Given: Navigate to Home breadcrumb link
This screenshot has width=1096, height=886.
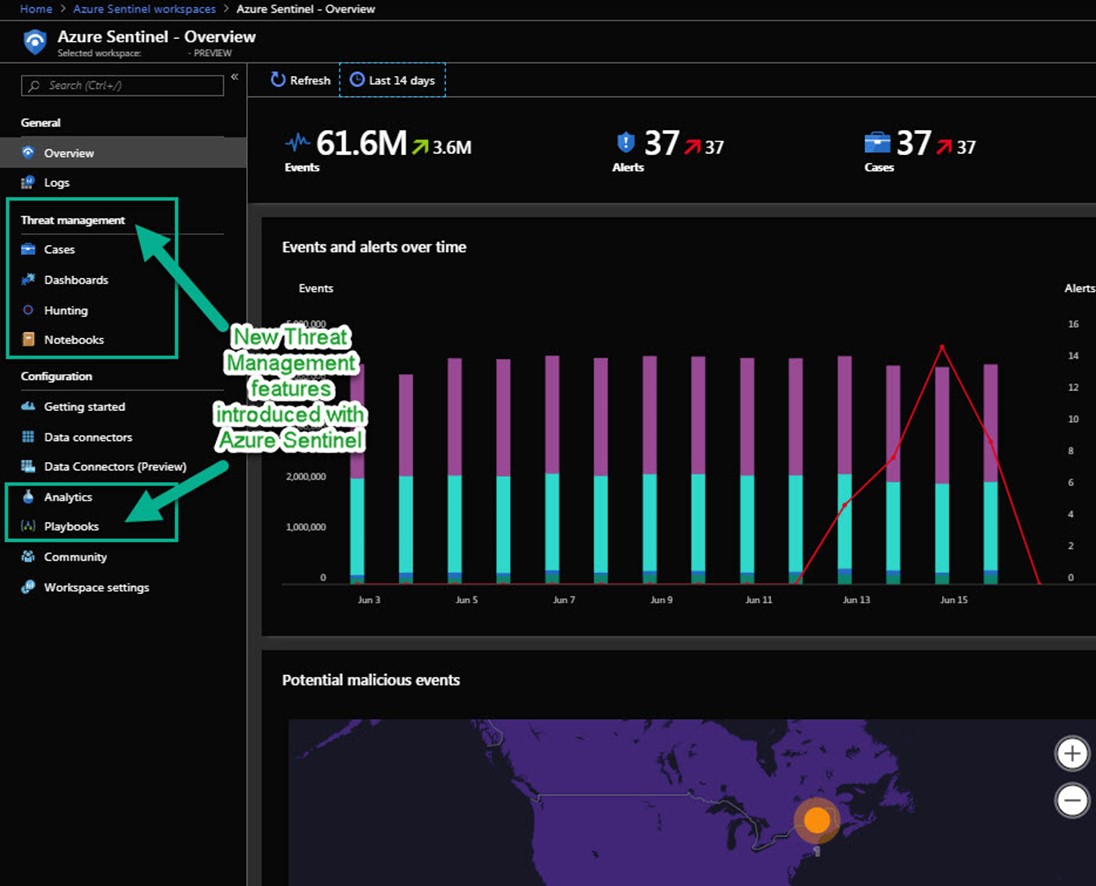Looking at the screenshot, I should pyautogui.click(x=36, y=9).
